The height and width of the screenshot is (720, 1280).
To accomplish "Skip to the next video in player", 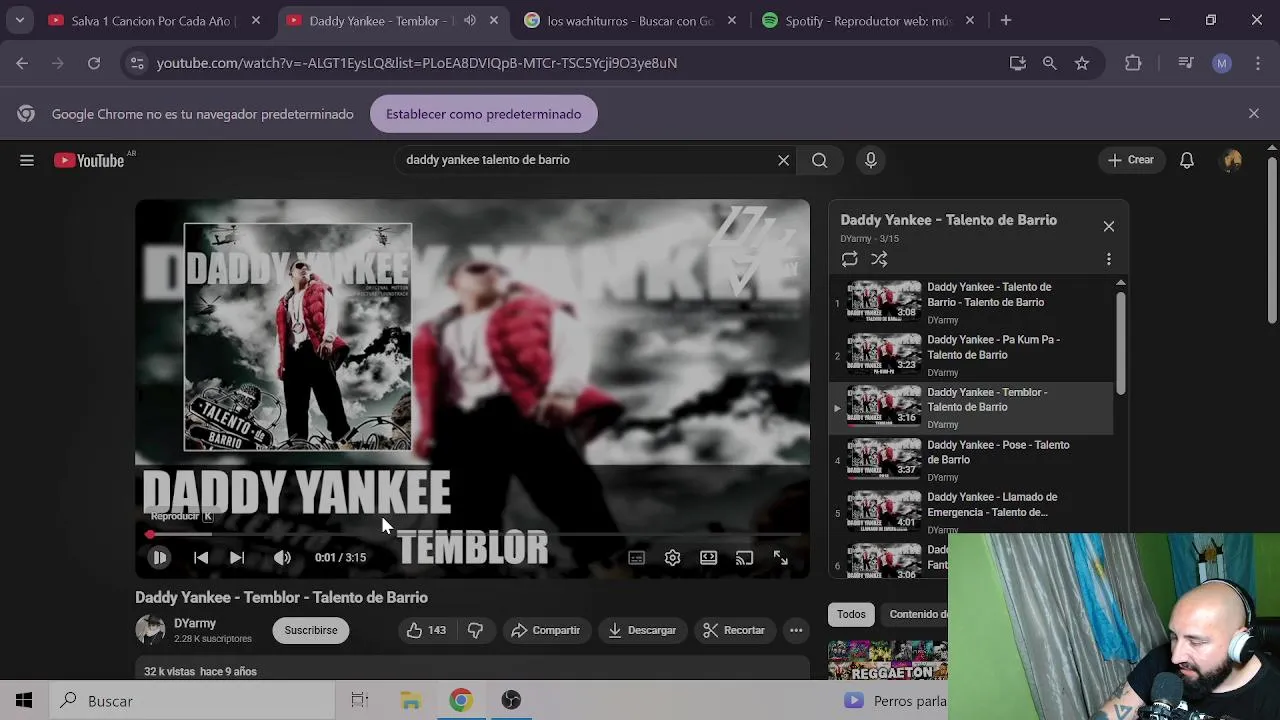I will (237, 558).
